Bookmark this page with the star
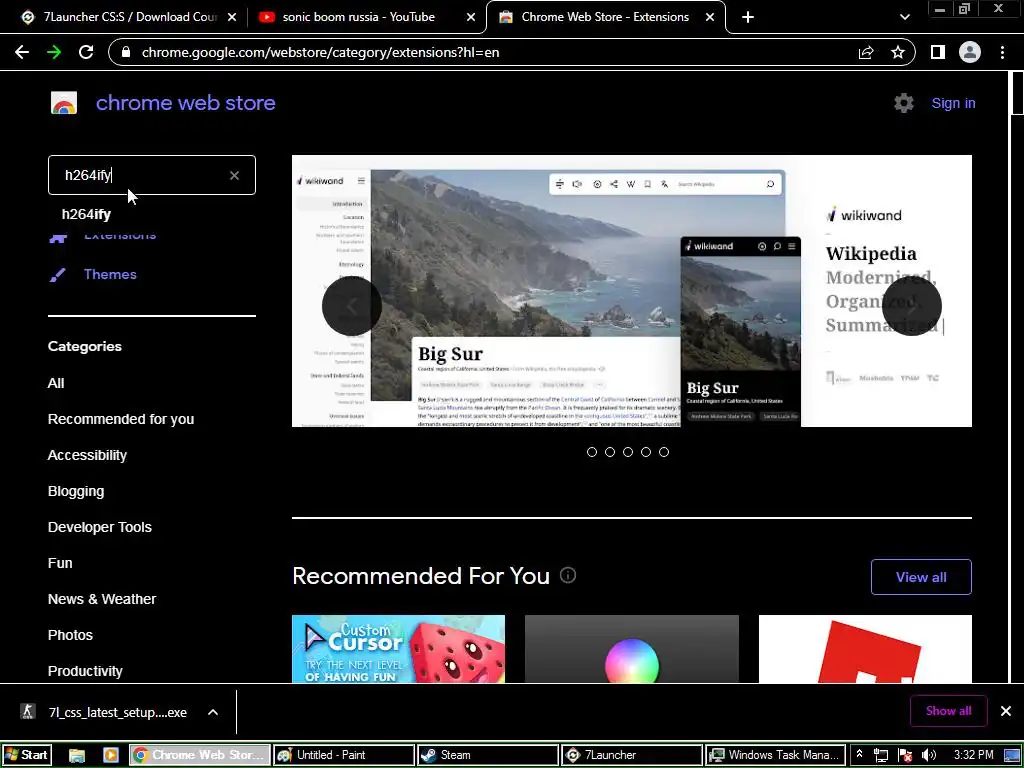 point(898,52)
